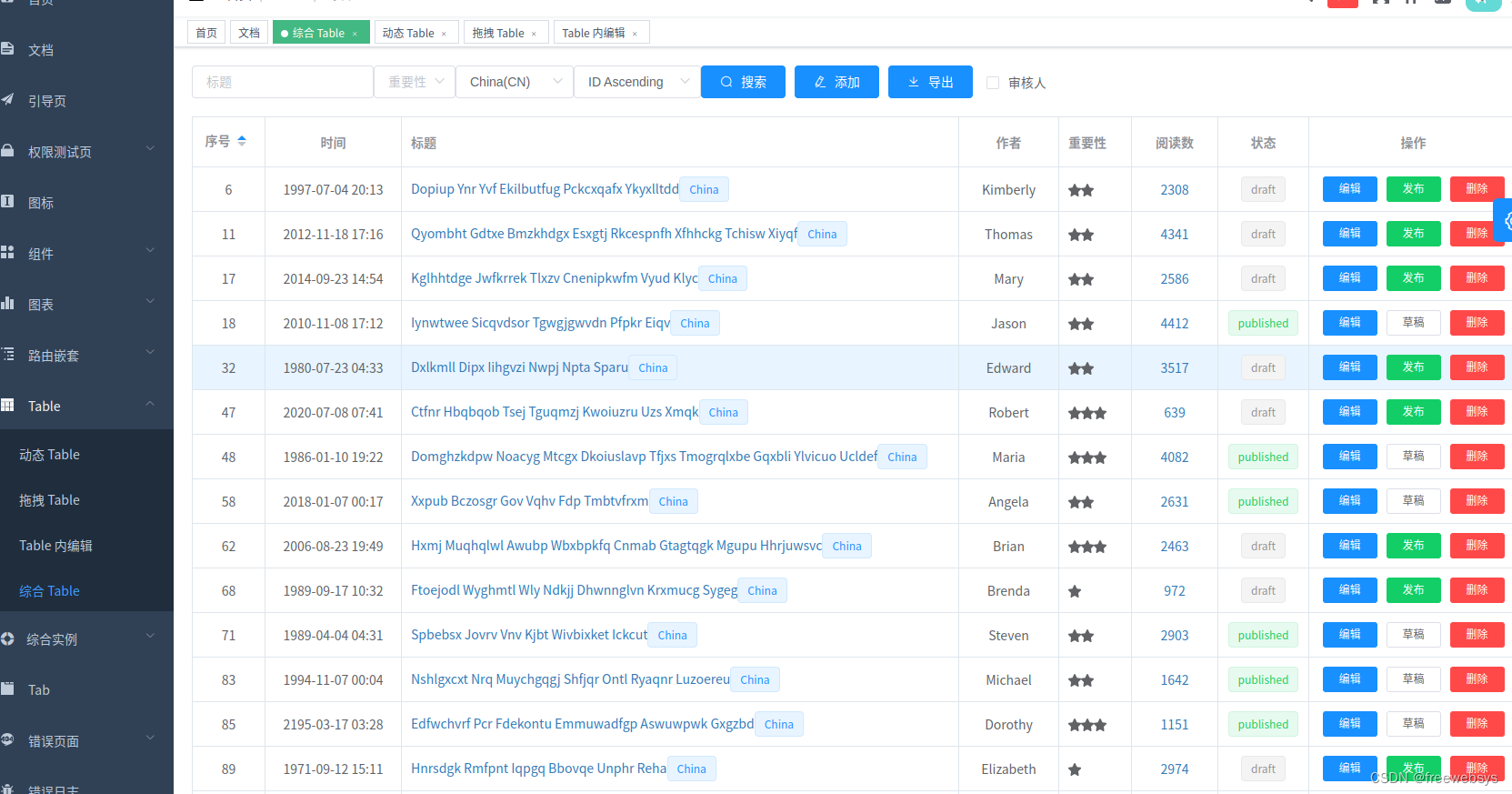Collapse the Table sidebar menu
Image resolution: width=1512 pixels, height=794 pixels.
click(151, 403)
